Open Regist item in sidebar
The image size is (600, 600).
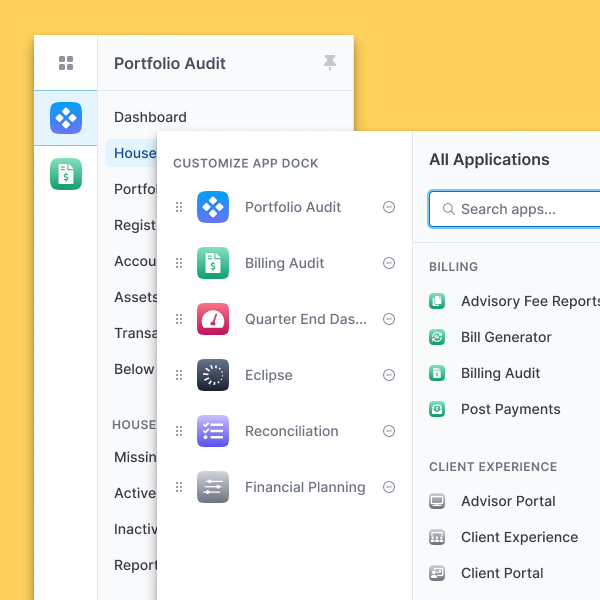[x=135, y=225]
